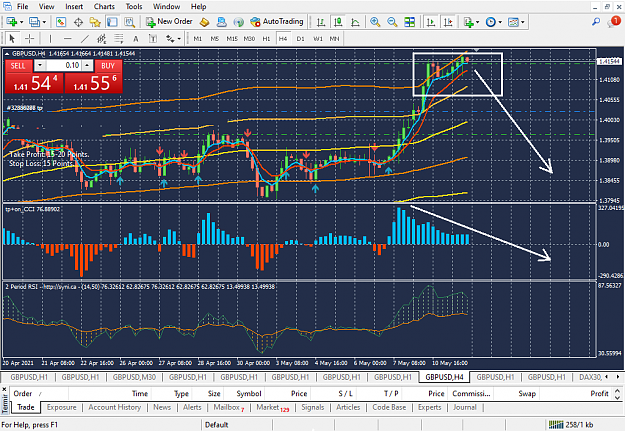Select the cursor arrow tool
Screen dimensions: 625x431
coord(12,38)
